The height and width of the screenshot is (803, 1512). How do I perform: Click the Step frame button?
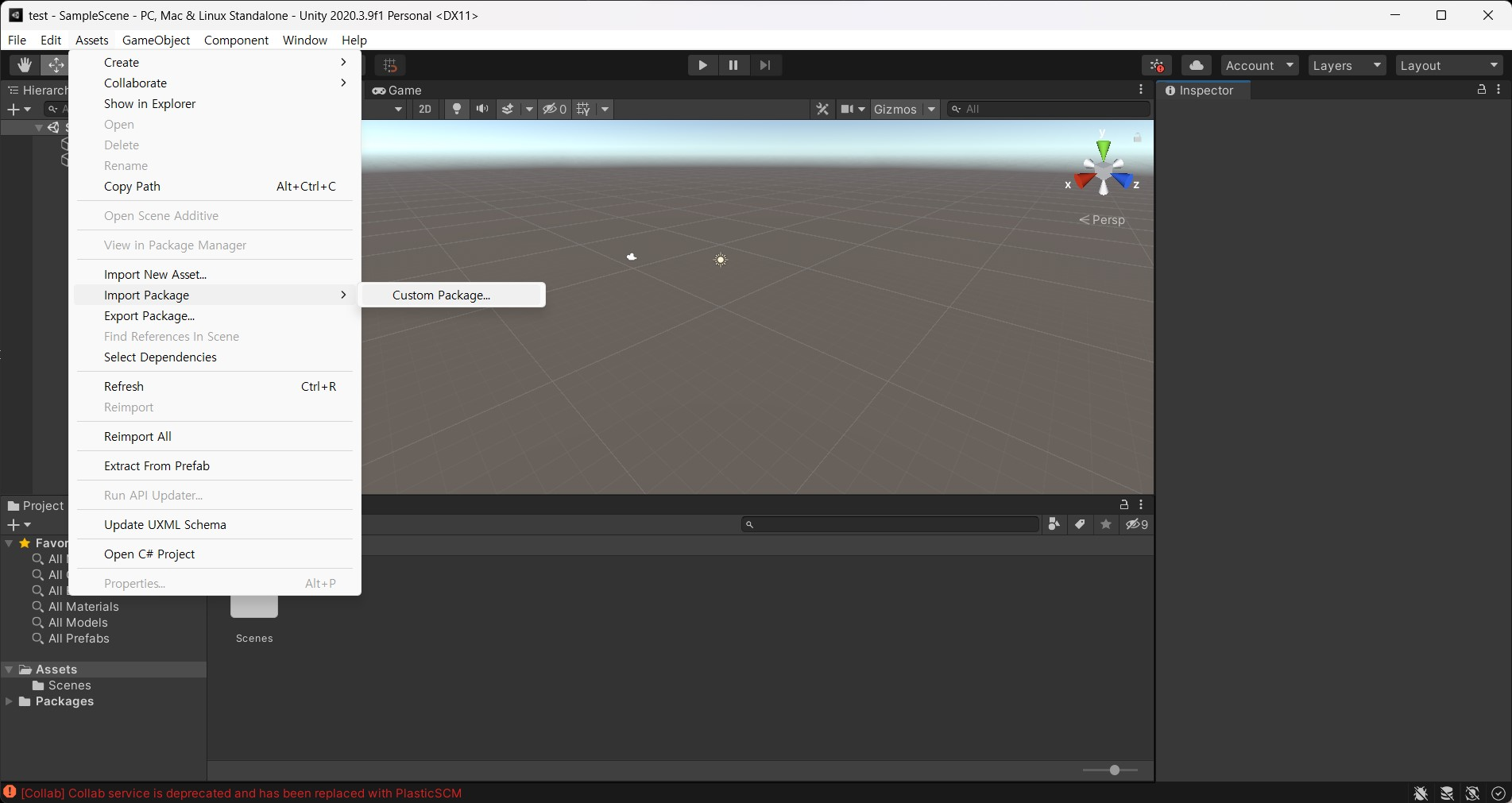[x=765, y=65]
